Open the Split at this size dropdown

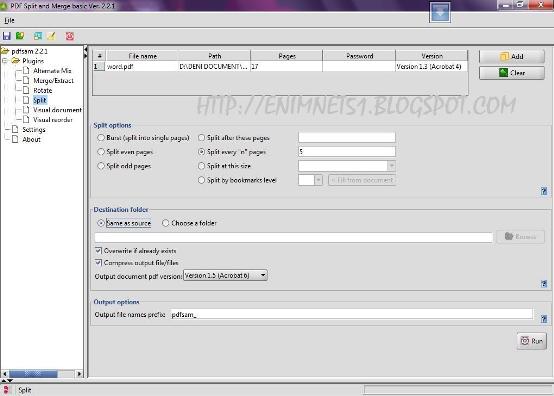pos(391,166)
